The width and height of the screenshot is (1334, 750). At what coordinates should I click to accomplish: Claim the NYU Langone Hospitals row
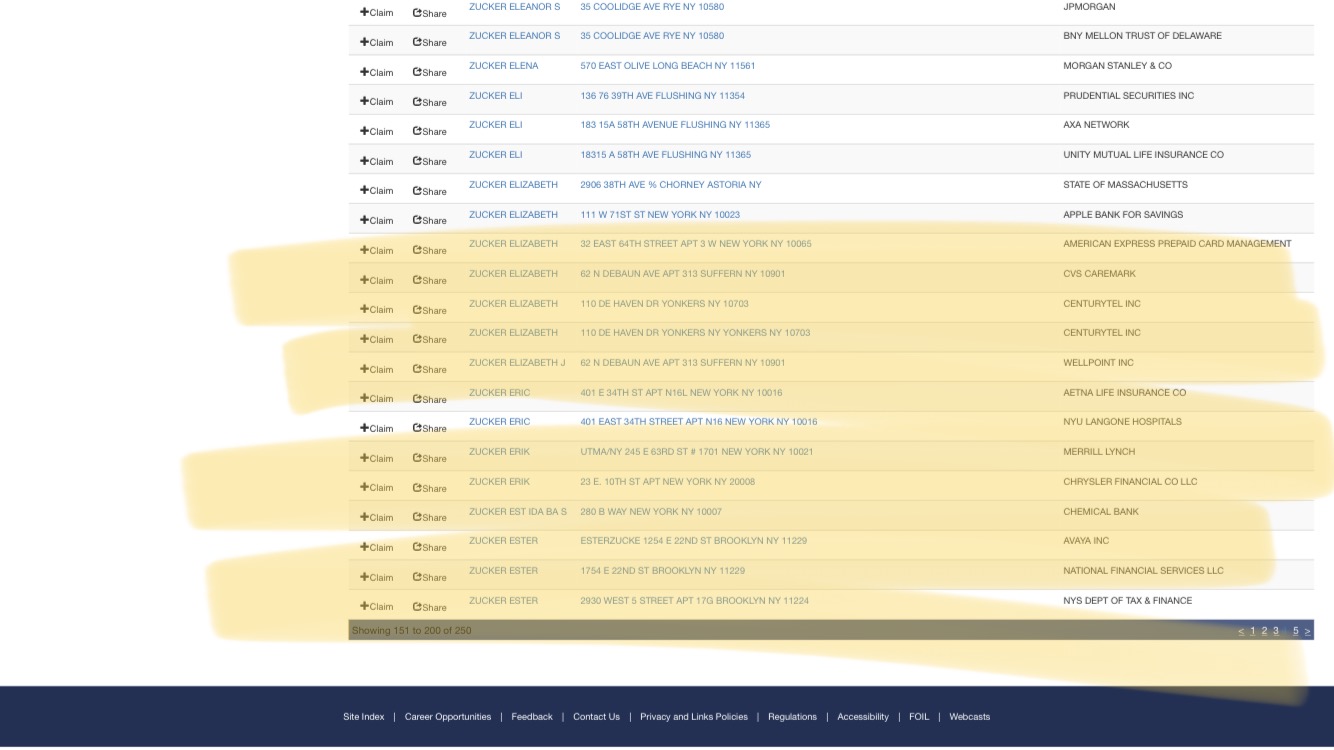click(377, 428)
